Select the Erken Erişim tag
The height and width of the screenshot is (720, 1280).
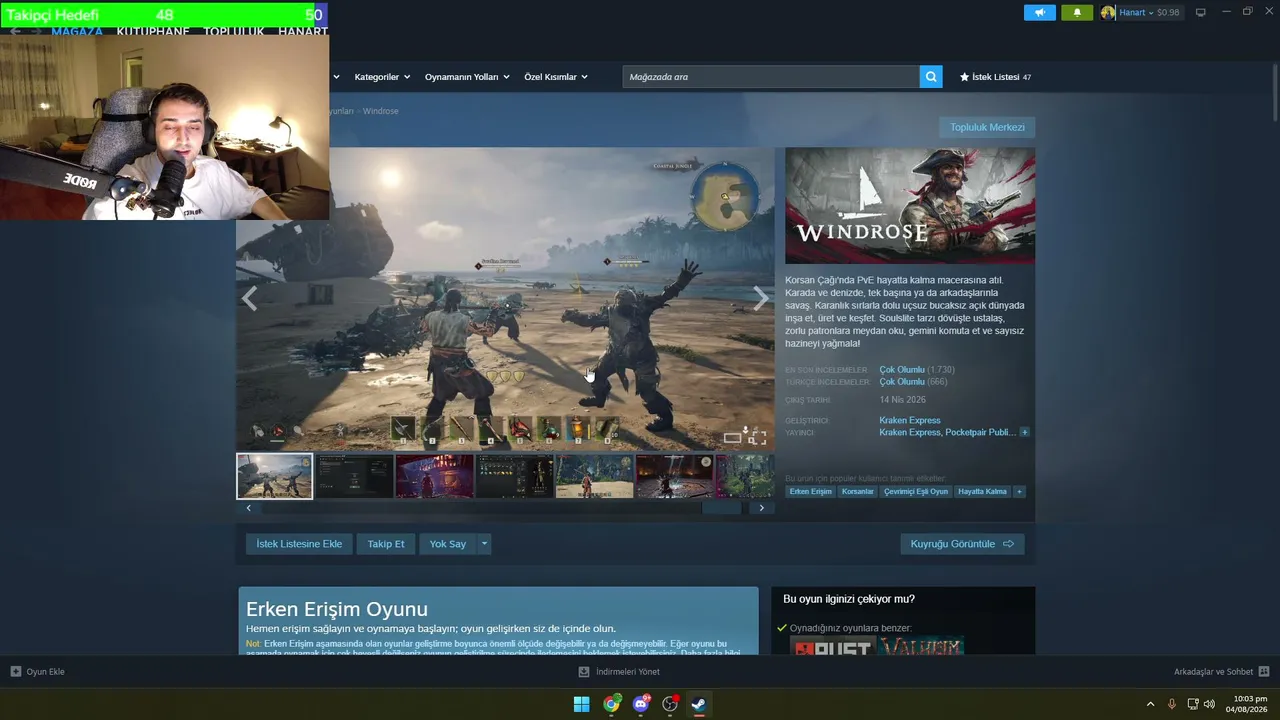click(x=810, y=492)
